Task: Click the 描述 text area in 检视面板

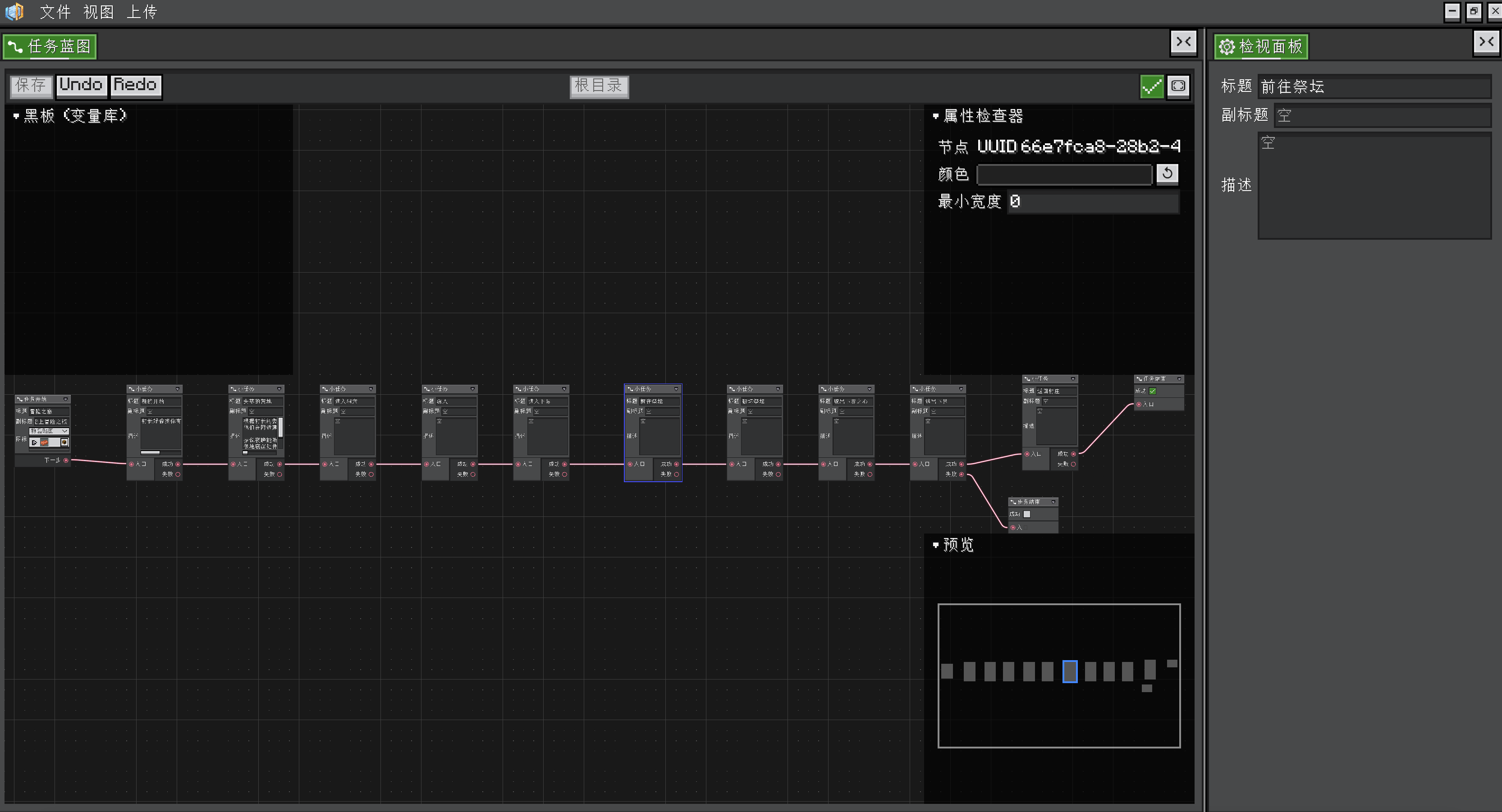Action: [1374, 185]
